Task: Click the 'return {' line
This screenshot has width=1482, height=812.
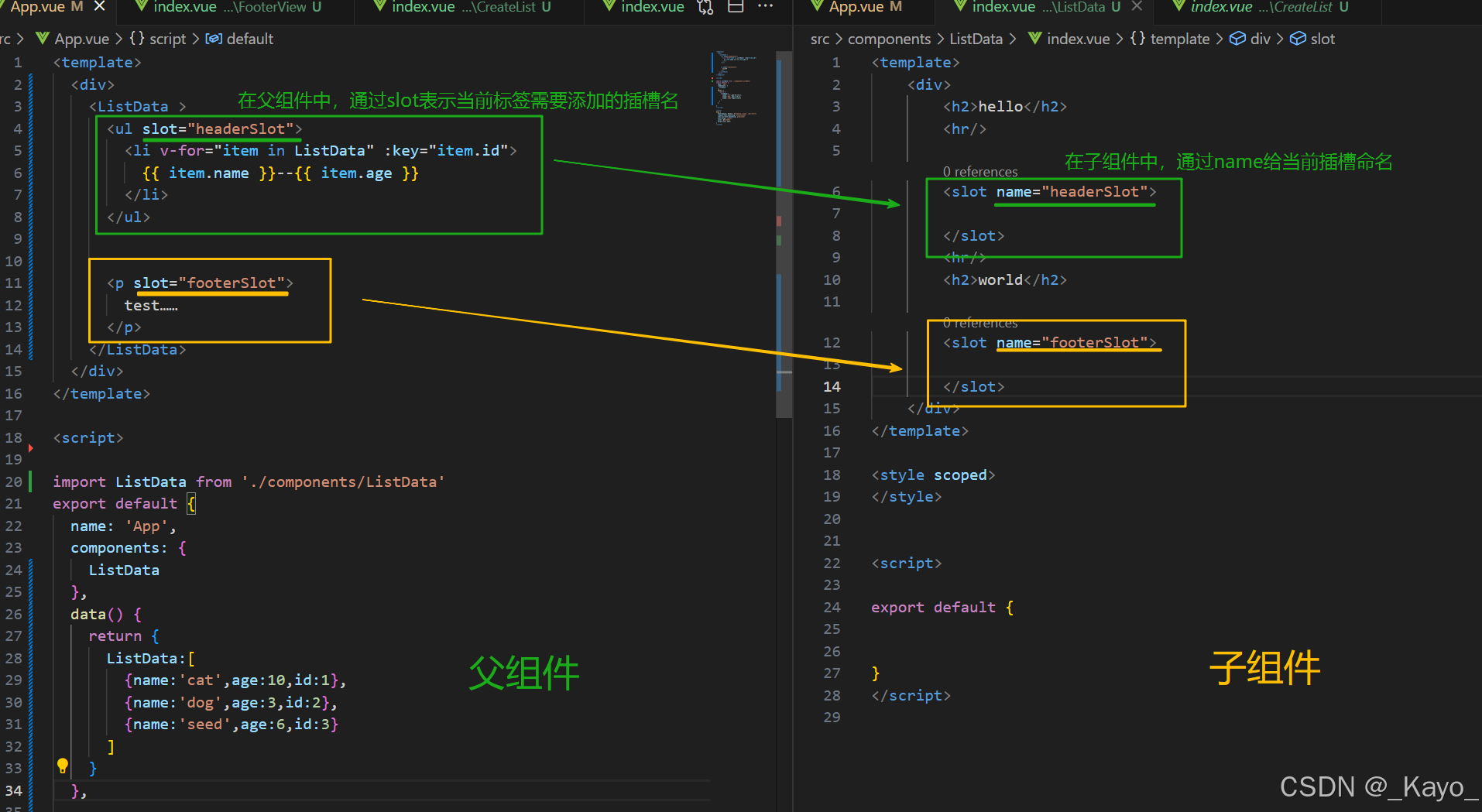Action: [124, 636]
